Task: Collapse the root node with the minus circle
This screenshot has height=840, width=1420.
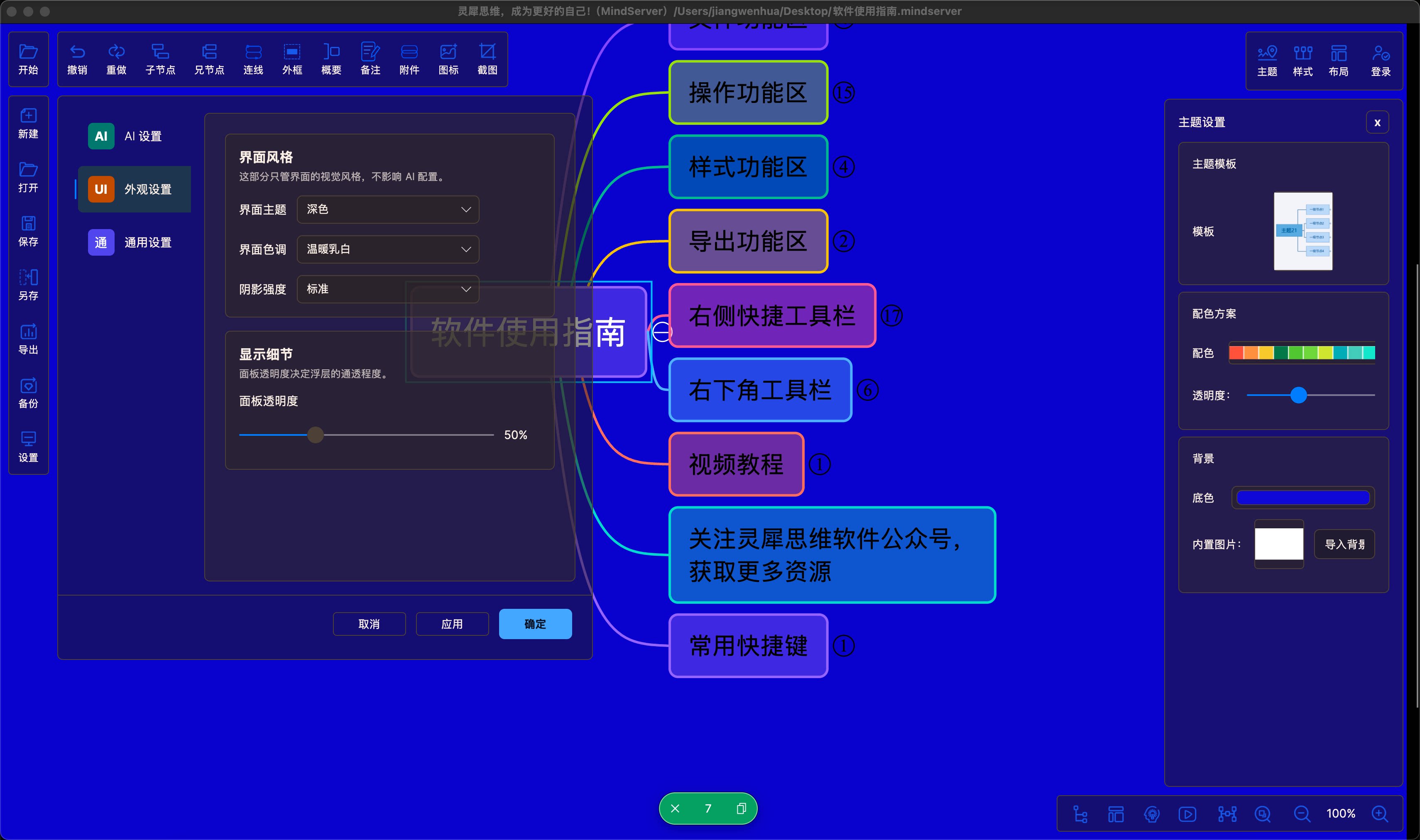Action: tap(661, 332)
